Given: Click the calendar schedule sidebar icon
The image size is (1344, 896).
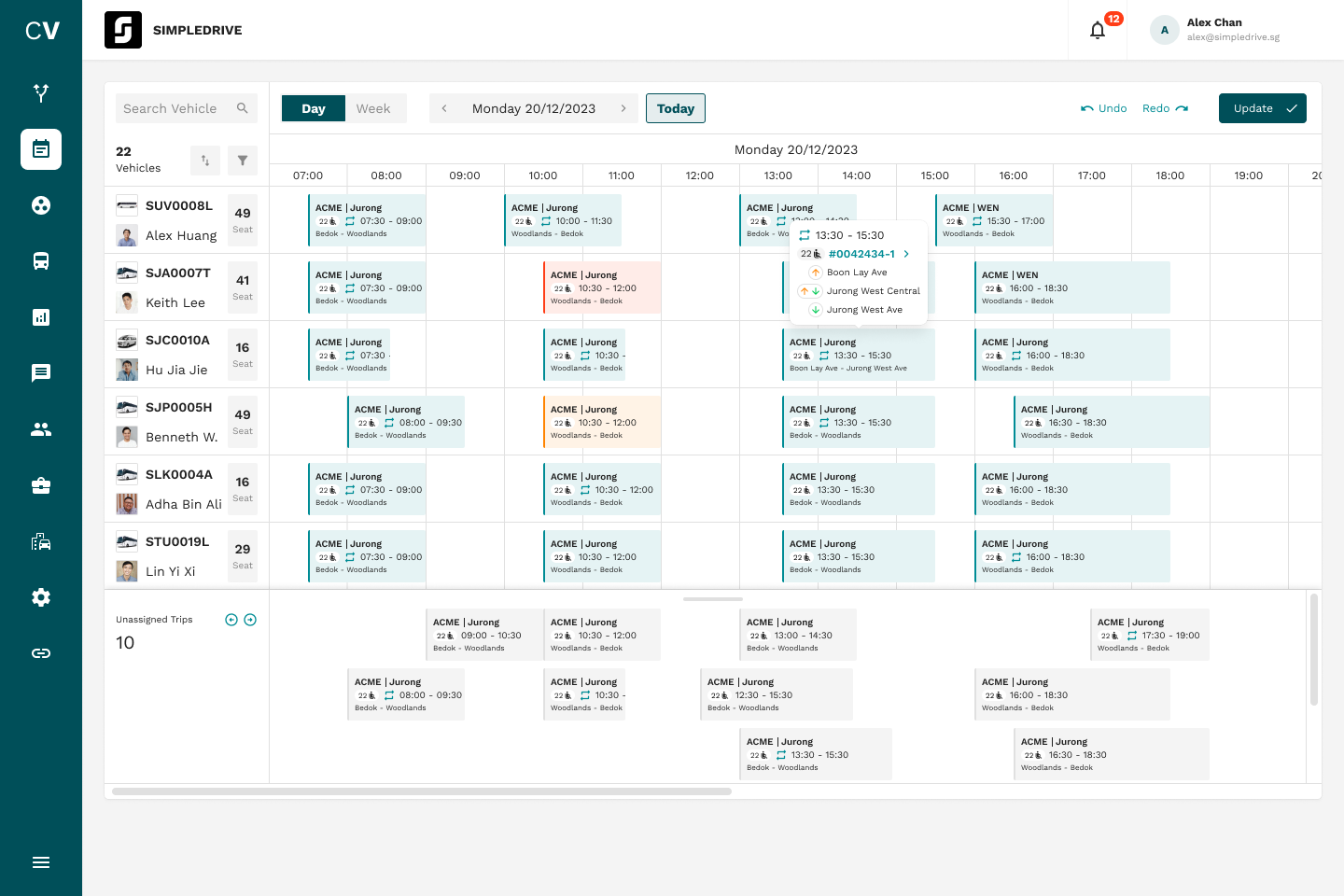Looking at the screenshot, I should coord(41,149).
